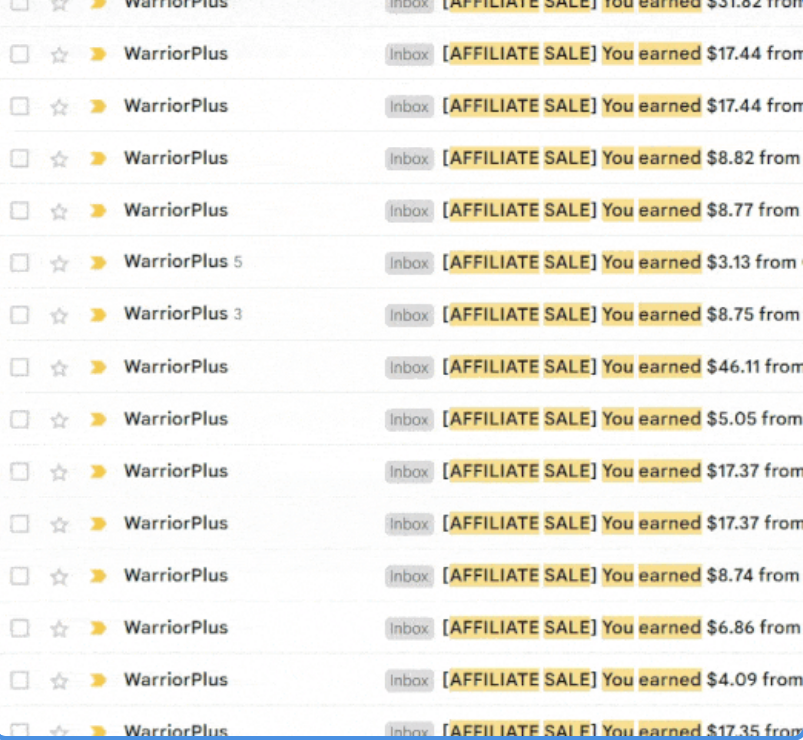The width and height of the screenshot is (803, 740).
Task: Tick the checkbox on the $46.11 row
Action: tap(19, 367)
